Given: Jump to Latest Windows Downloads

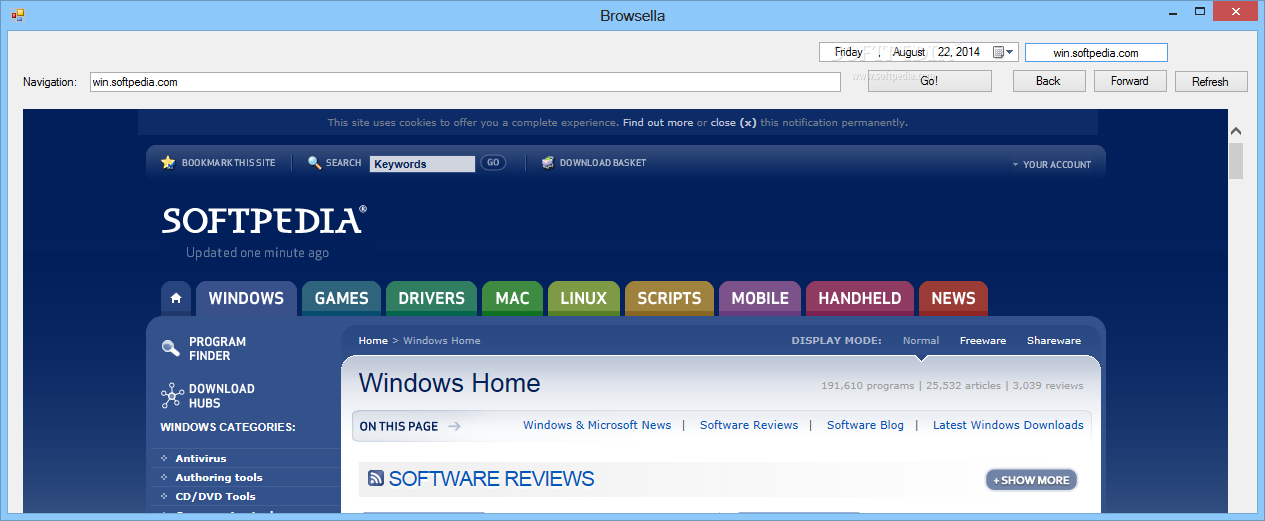Looking at the screenshot, I should pos(1008,425).
